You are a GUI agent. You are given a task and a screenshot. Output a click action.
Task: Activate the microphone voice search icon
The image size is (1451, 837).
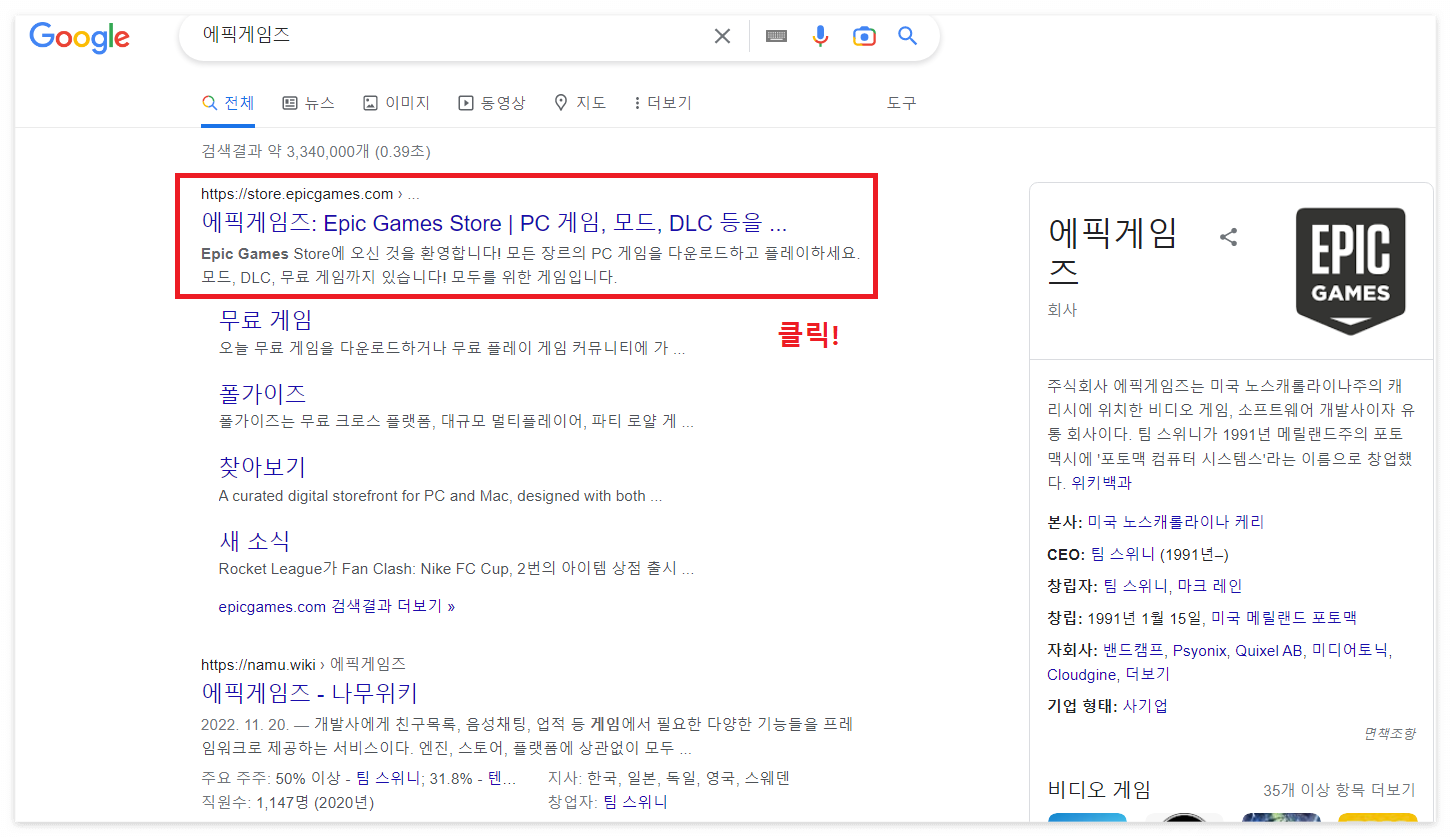(820, 35)
